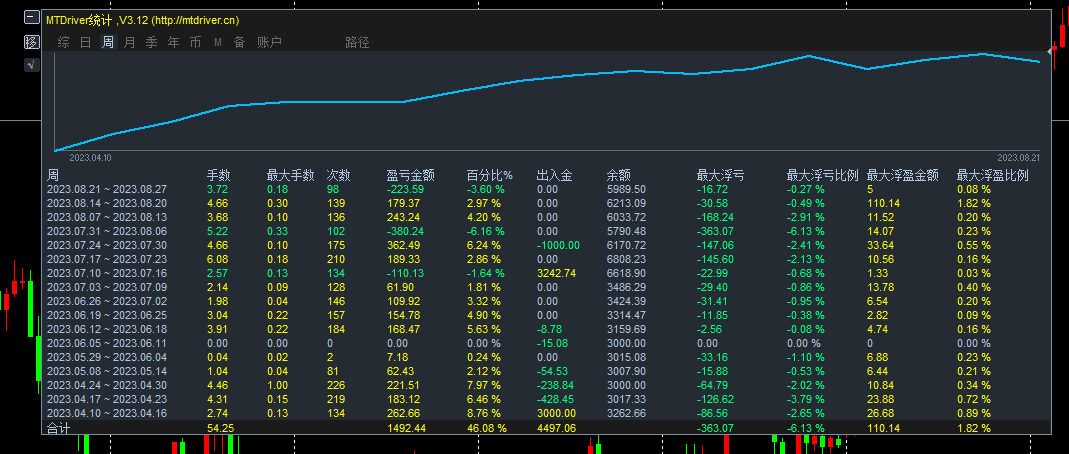Screen dimensions: 1069x454
Task: Click the 路径 path tab
Action: [x=357, y=42]
